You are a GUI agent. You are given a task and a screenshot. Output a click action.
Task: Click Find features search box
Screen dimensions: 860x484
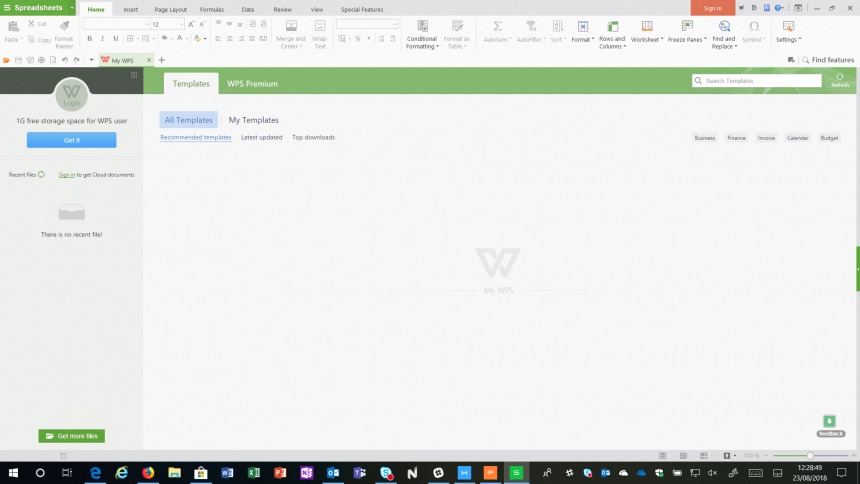[x=828, y=60]
